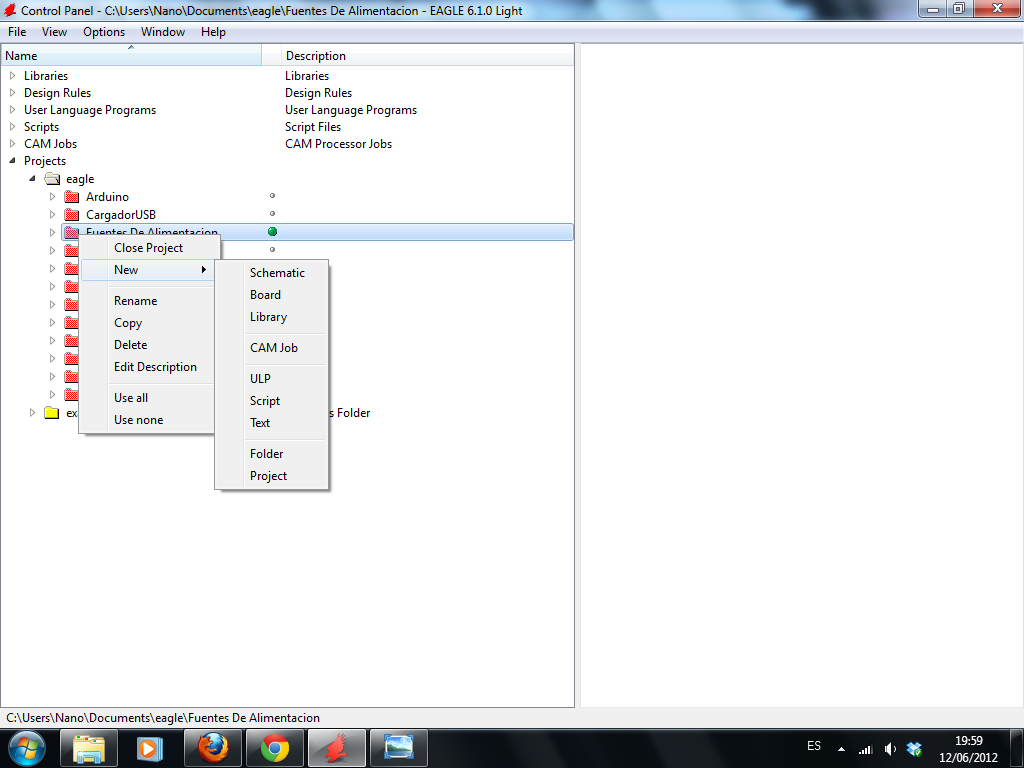This screenshot has height=768, width=1024.
Task: Toggle green active marker for Fuentes De Alimentacion
Action: point(272,232)
